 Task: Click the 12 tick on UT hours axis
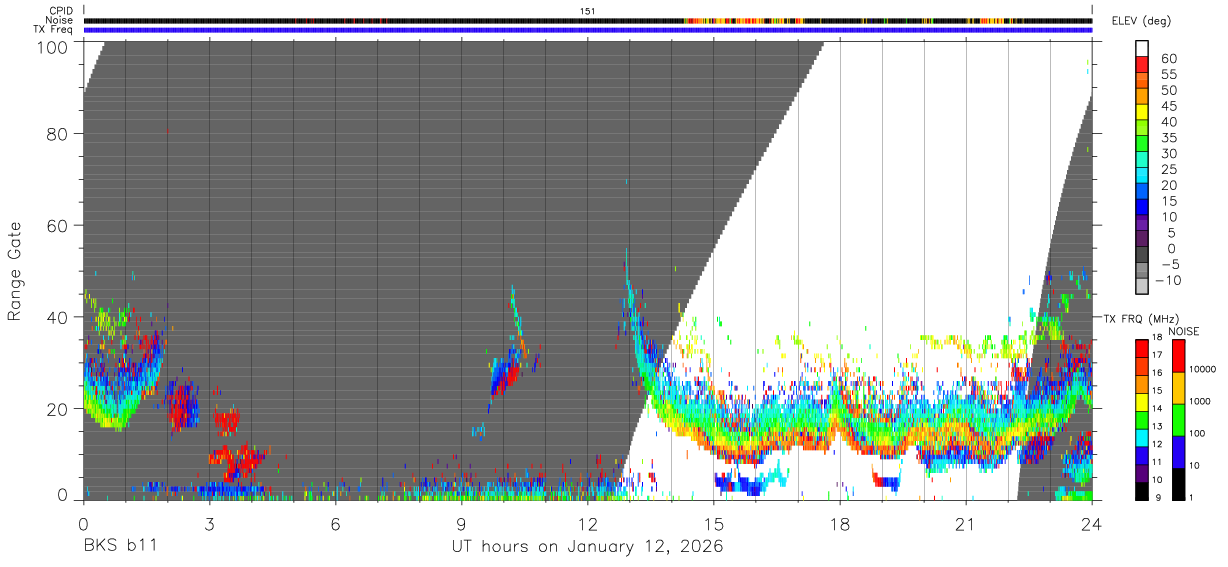588,524
